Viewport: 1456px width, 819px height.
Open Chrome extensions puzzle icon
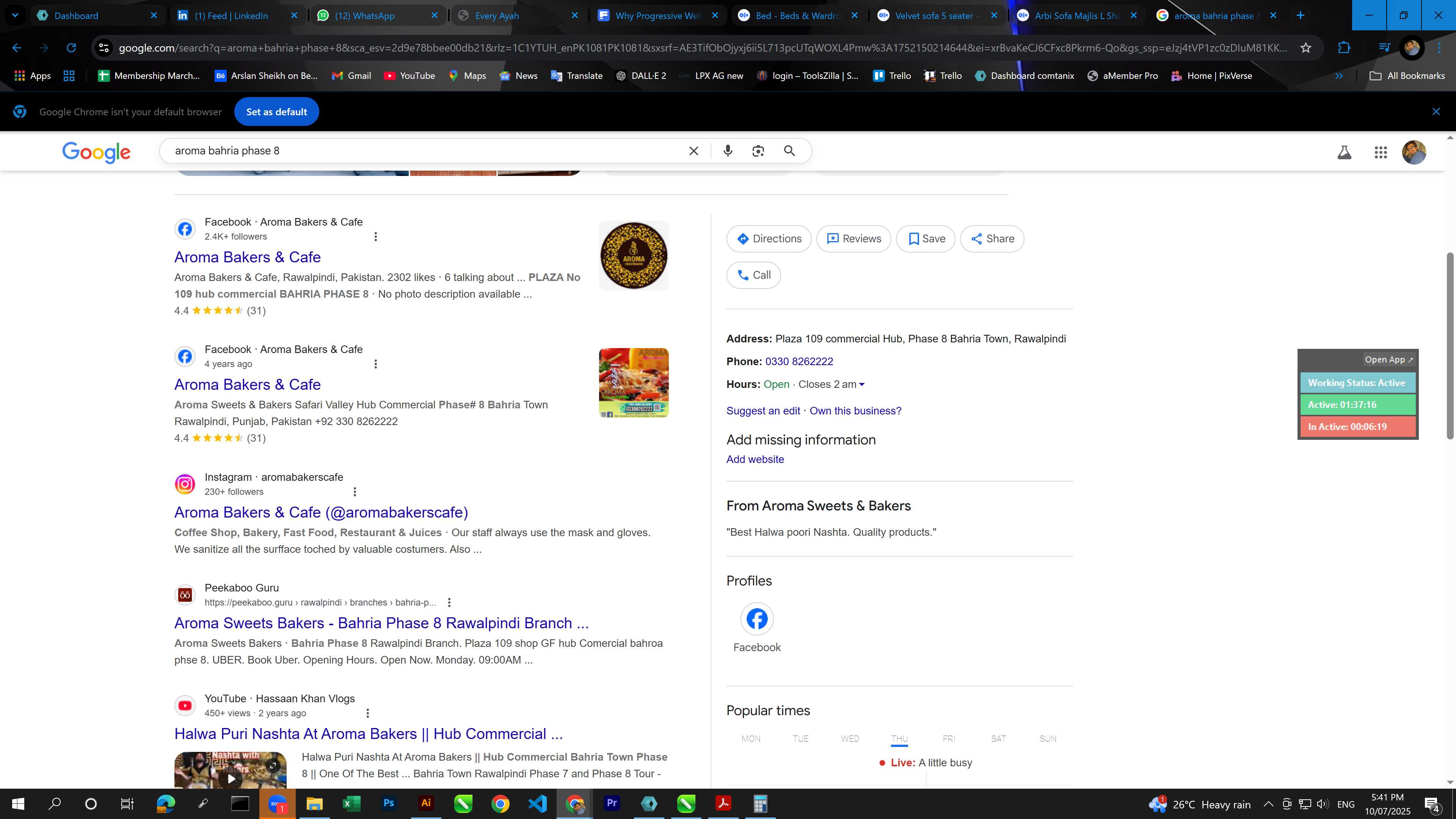click(1344, 48)
